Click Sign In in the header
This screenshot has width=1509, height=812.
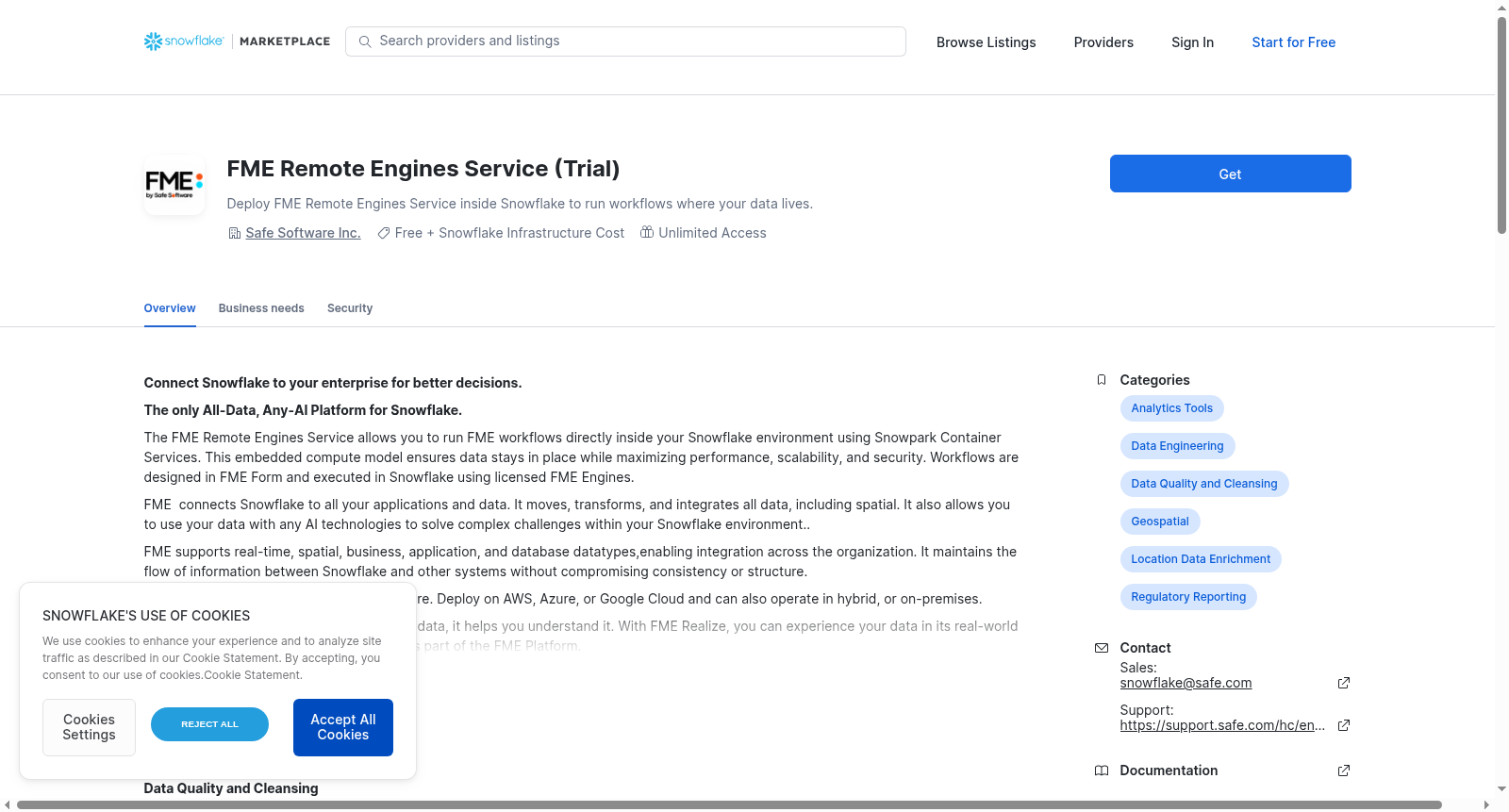pyautogui.click(x=1192, y=42)
